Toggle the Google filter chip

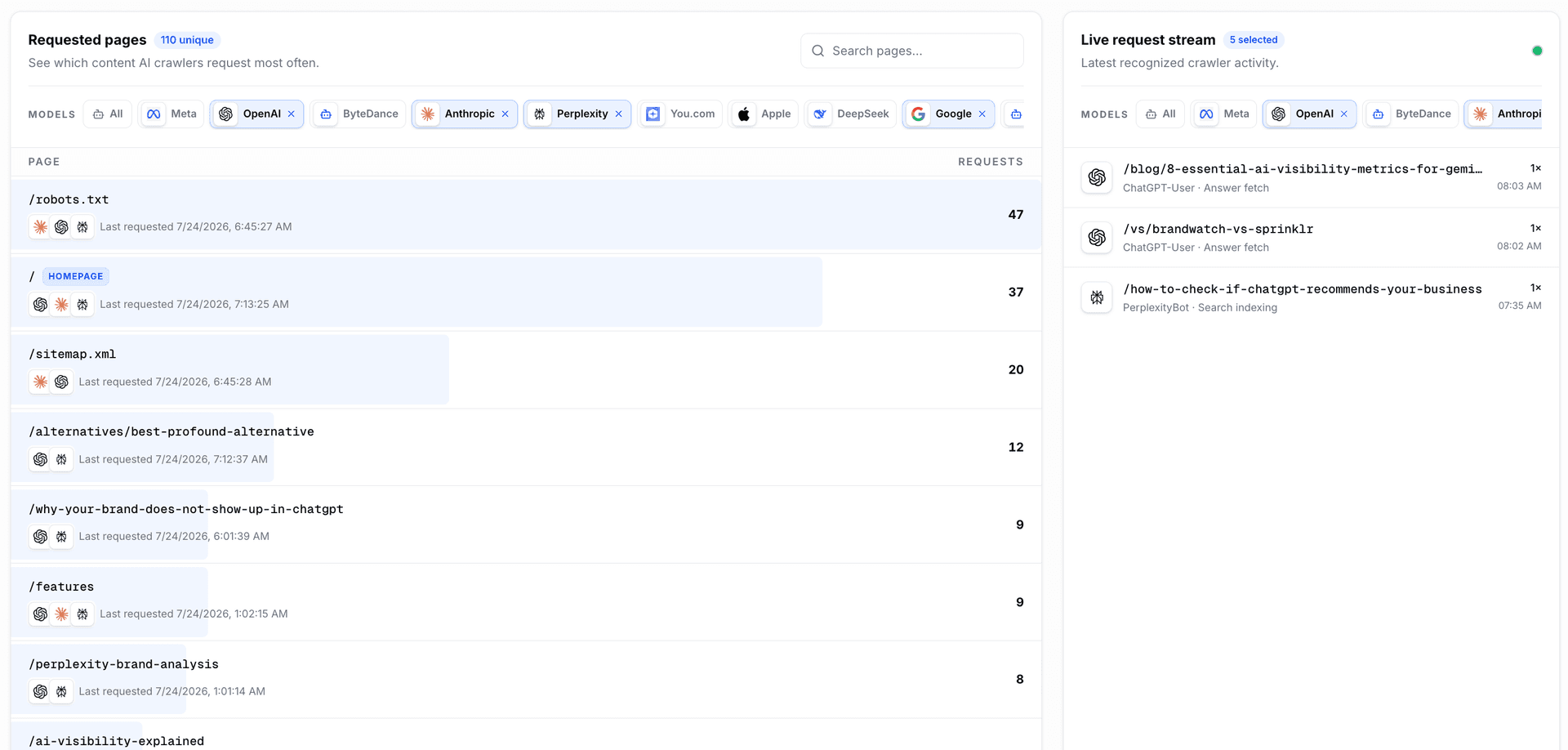click(948, 114)
